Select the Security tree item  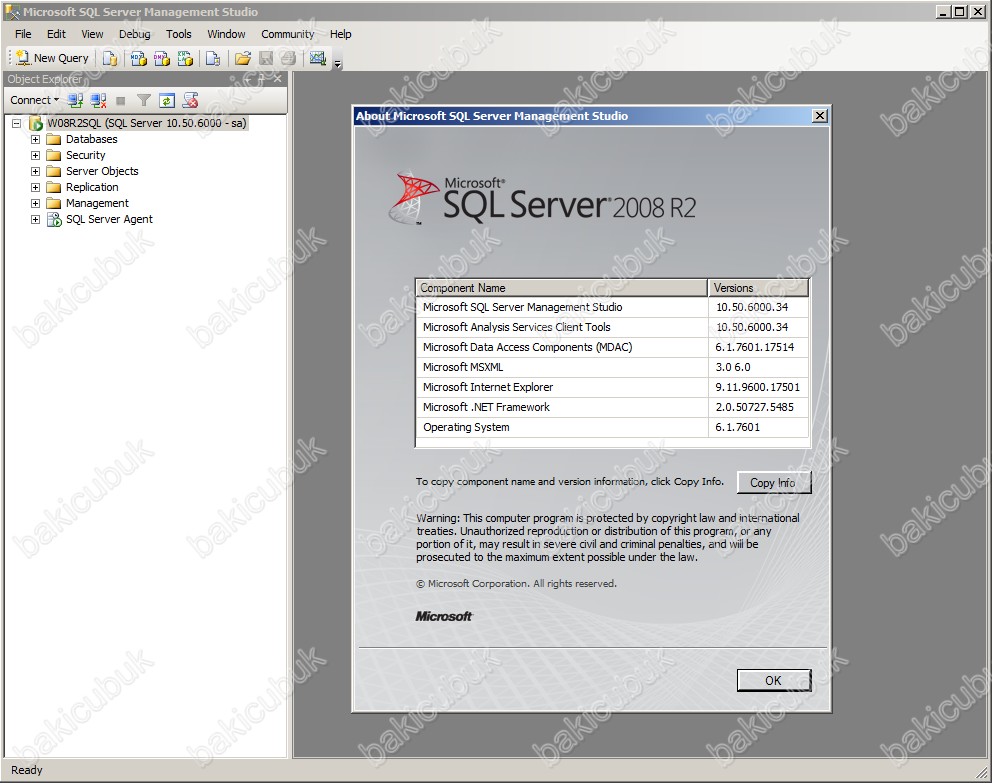click(x=85, y=155)
